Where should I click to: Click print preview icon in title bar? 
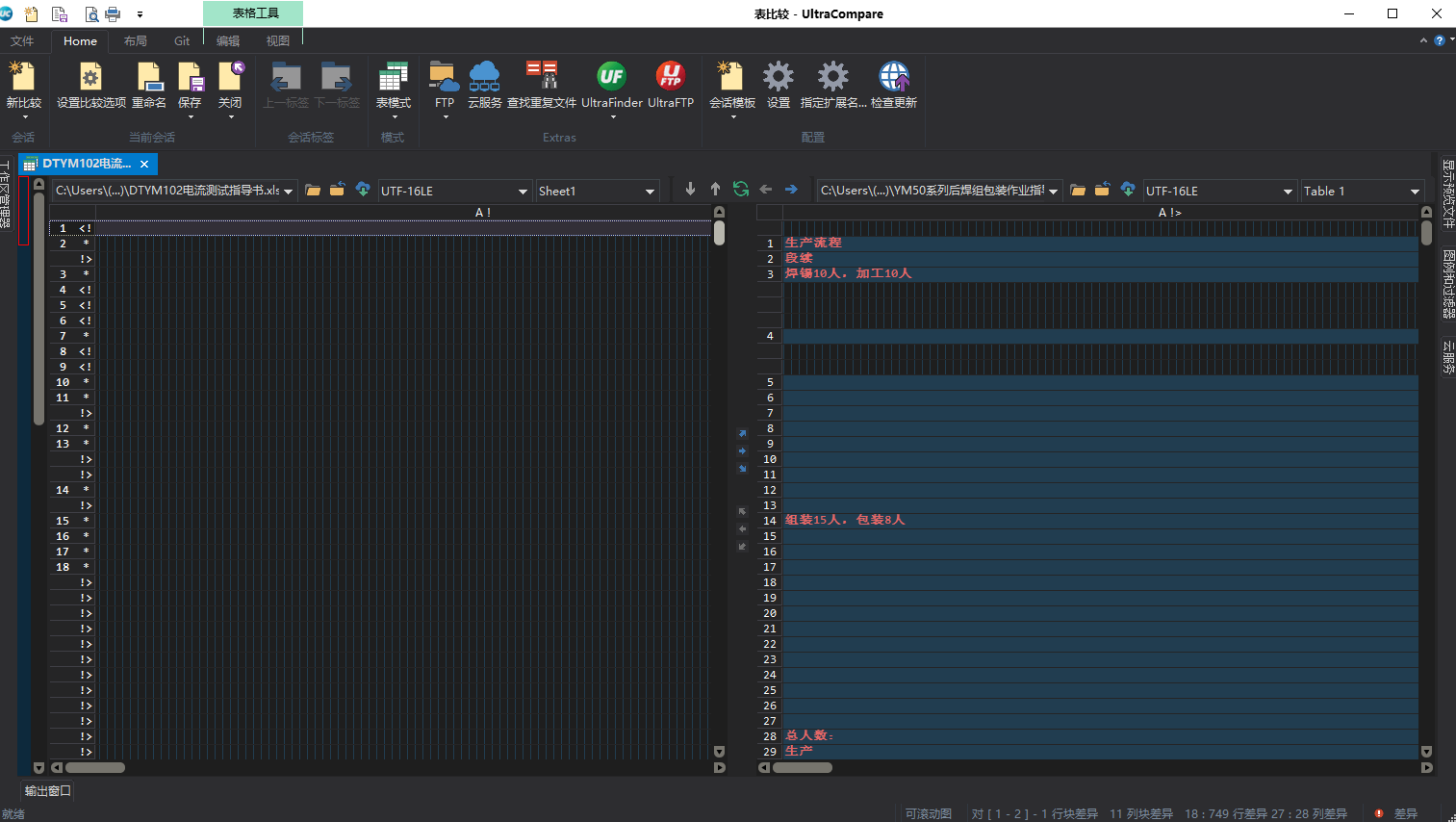click(x=91, y=13)
